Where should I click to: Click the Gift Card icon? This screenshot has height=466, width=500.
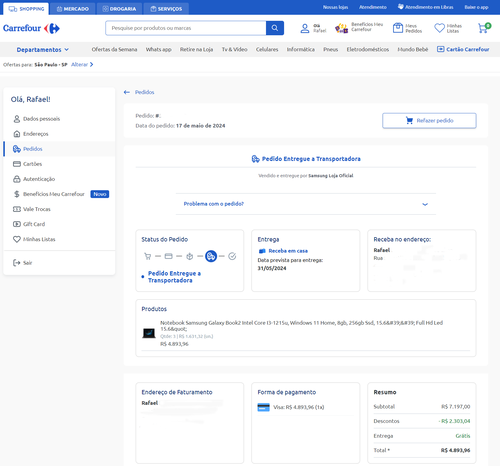pos(17,224)
